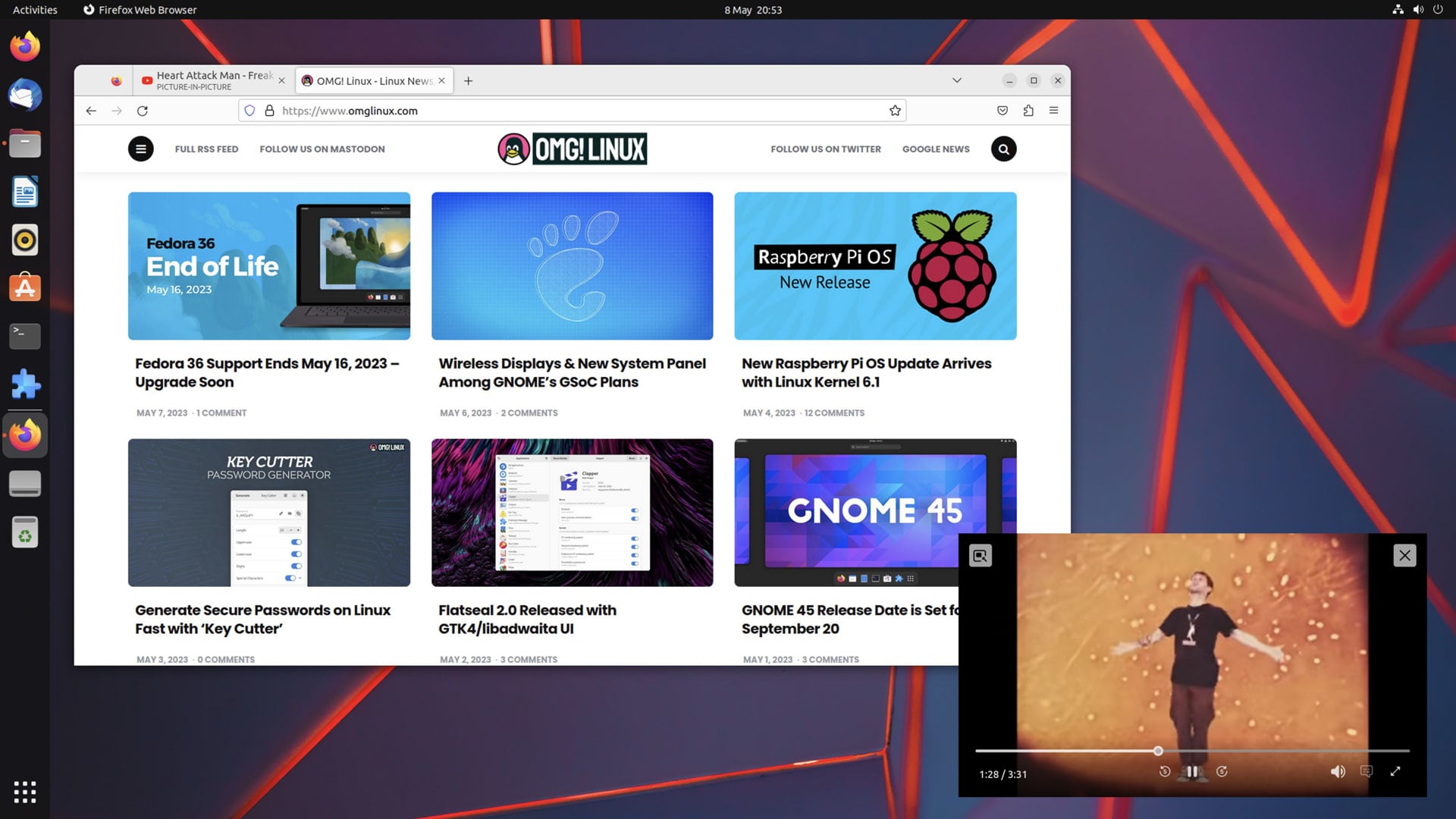Open the OMG! Linux hamburger menu

141,149
